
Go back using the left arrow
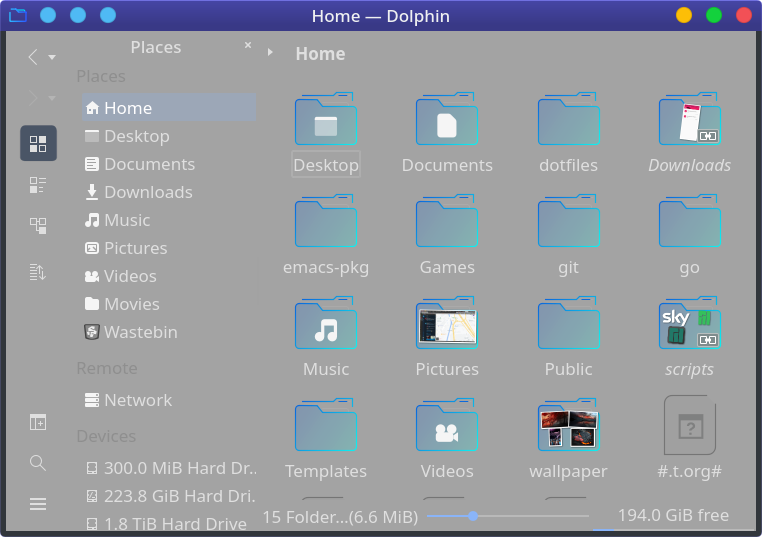pos(32,57)
